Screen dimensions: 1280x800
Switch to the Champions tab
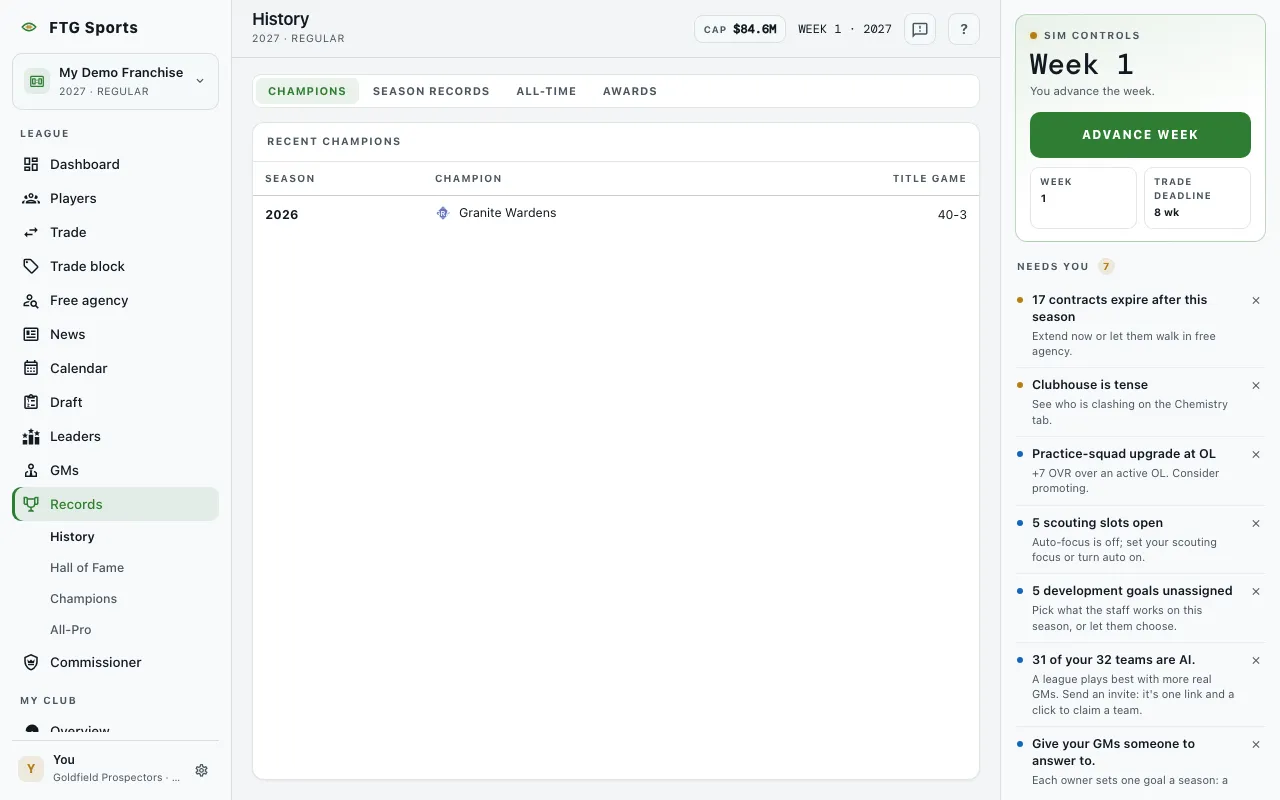click(307, 91)
